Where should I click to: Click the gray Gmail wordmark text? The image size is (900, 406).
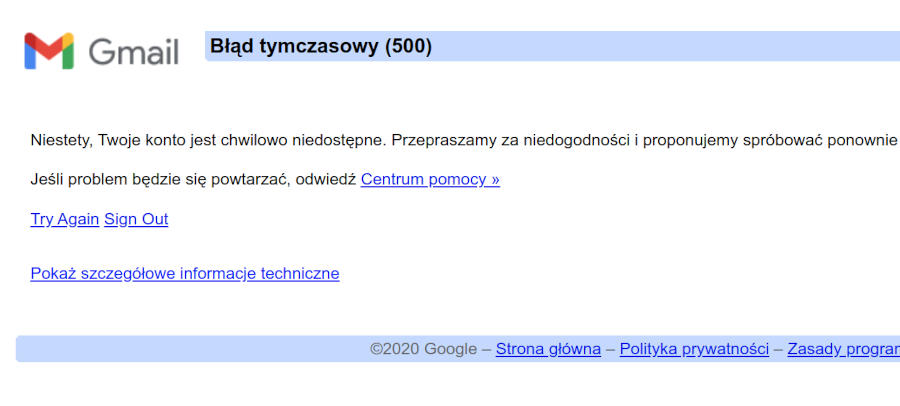[x=134, y=52]
